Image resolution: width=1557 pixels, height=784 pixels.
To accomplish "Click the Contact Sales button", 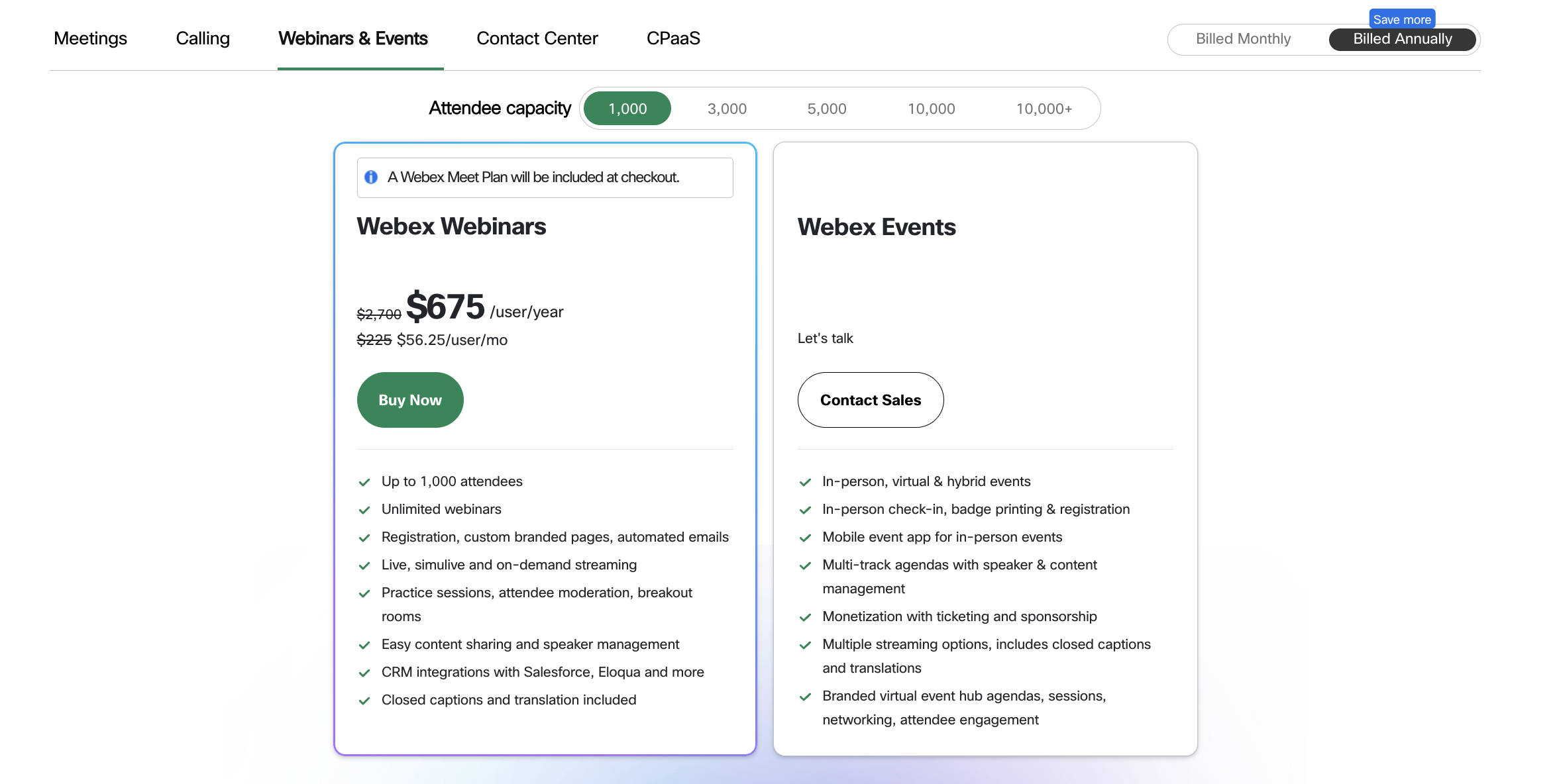I will 870,400.
